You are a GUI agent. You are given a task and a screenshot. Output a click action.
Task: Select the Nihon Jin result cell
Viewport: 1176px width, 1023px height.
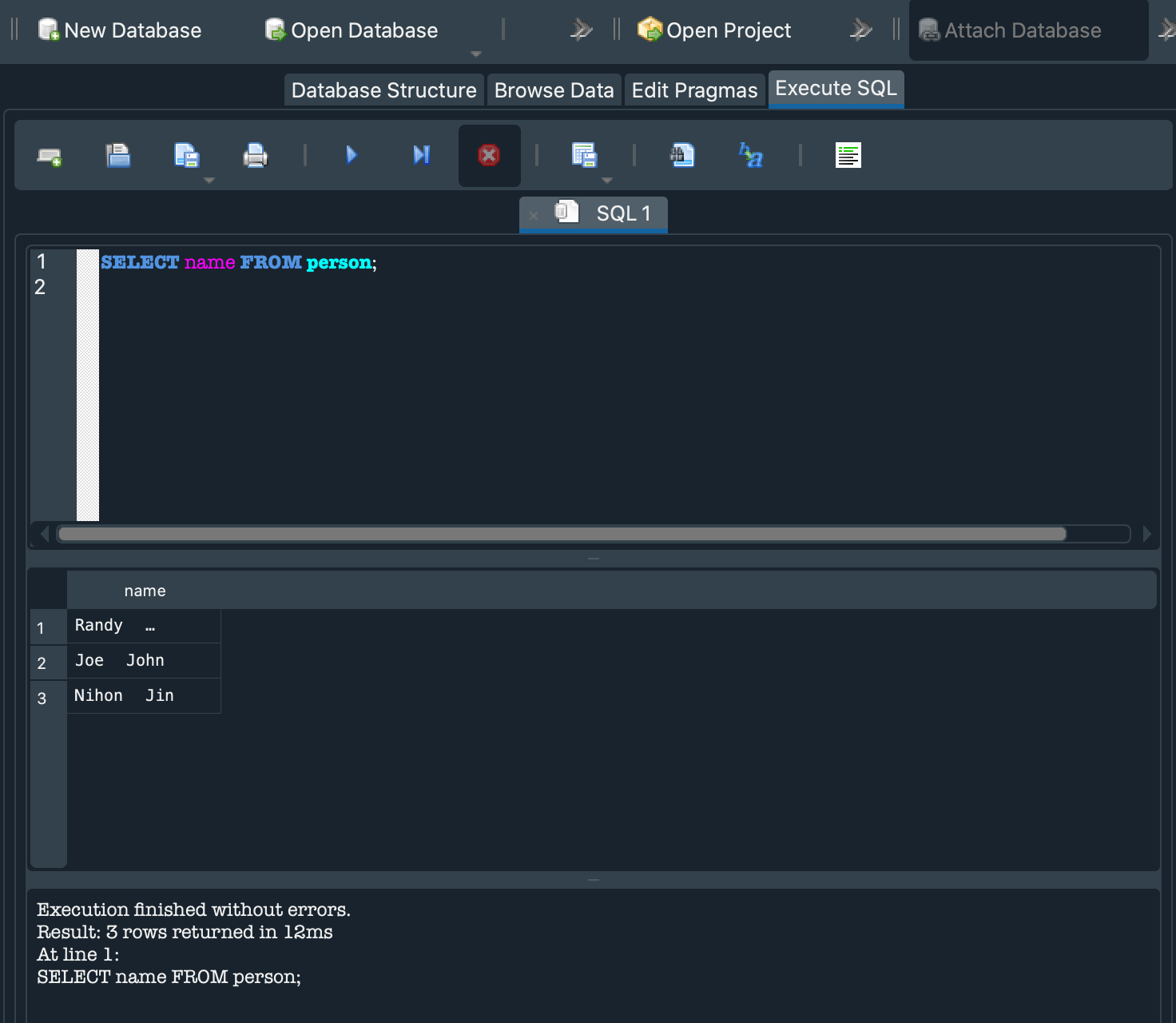coord(144,696)
